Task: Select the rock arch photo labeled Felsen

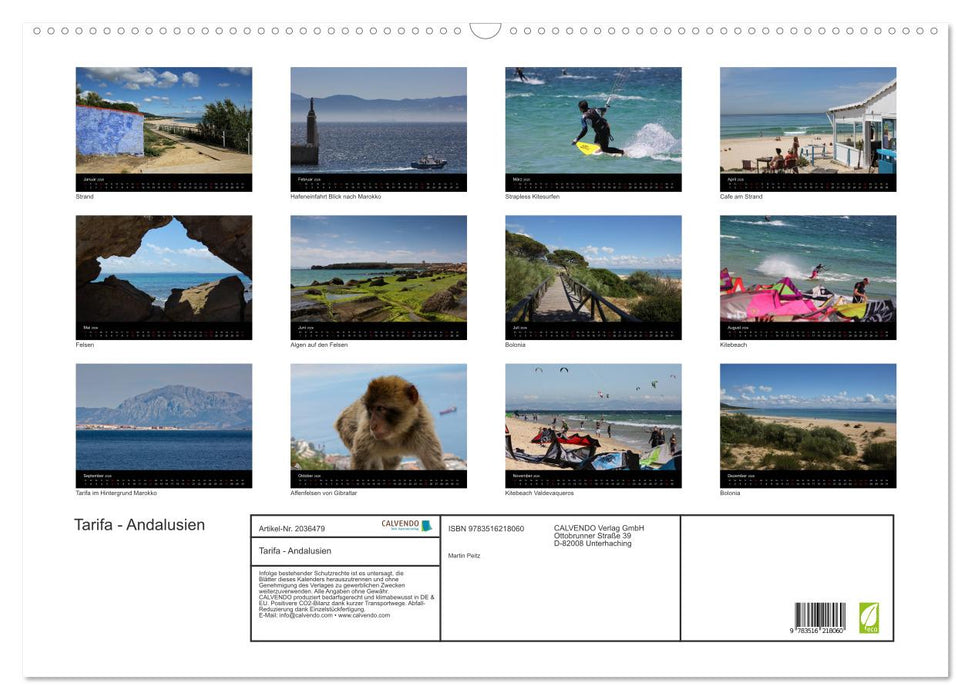Action: click(x=163, y=270)
